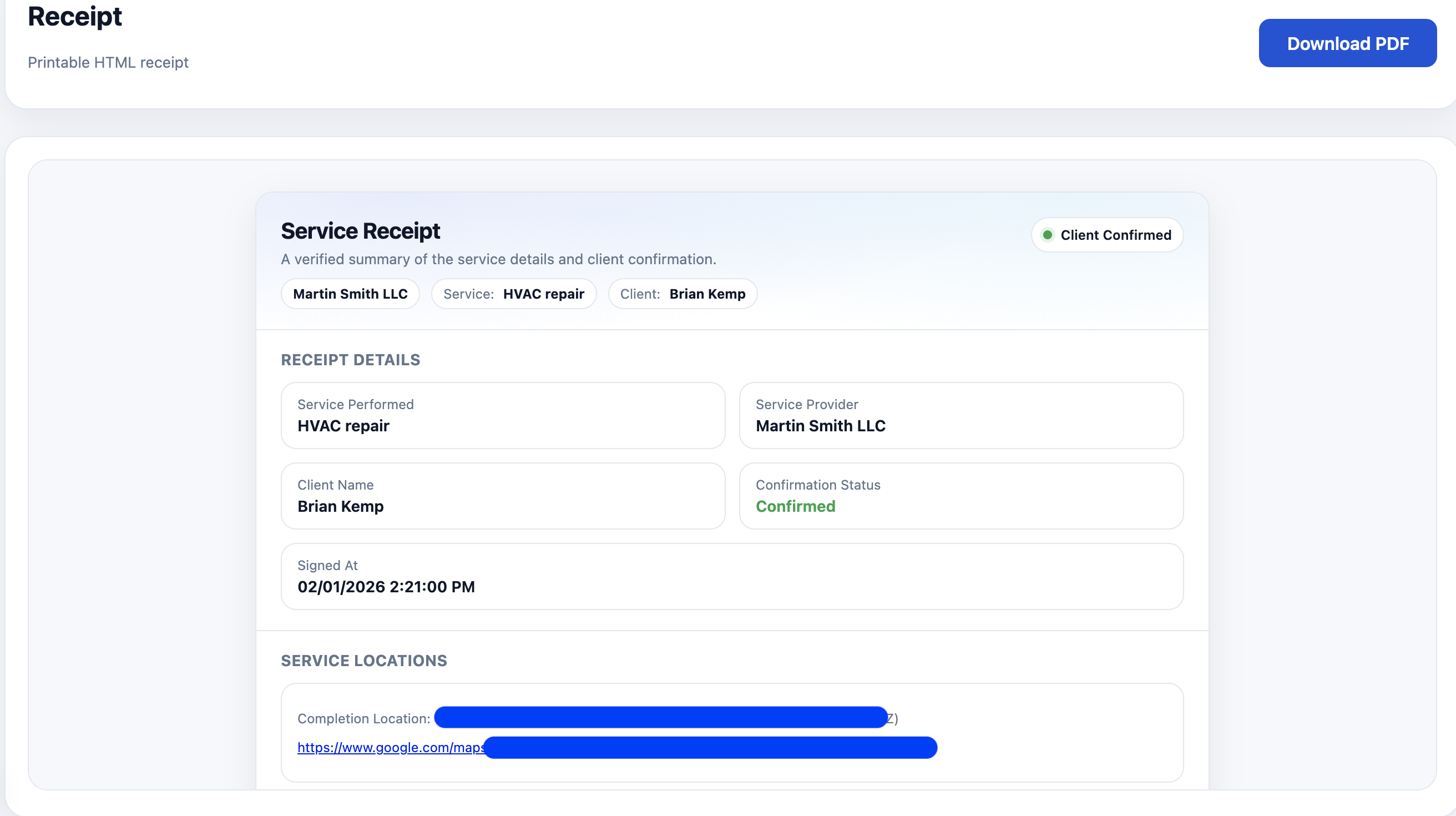
Task: Click the Completion Location label
Action: pos(363,719)
